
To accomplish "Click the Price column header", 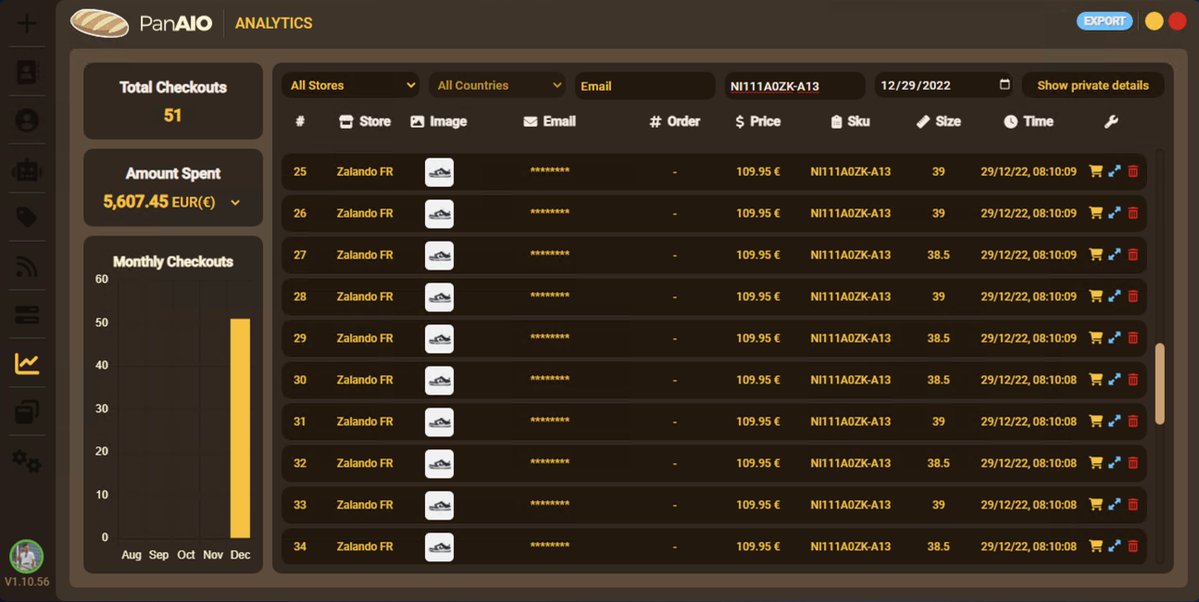I will click(758, 122).
